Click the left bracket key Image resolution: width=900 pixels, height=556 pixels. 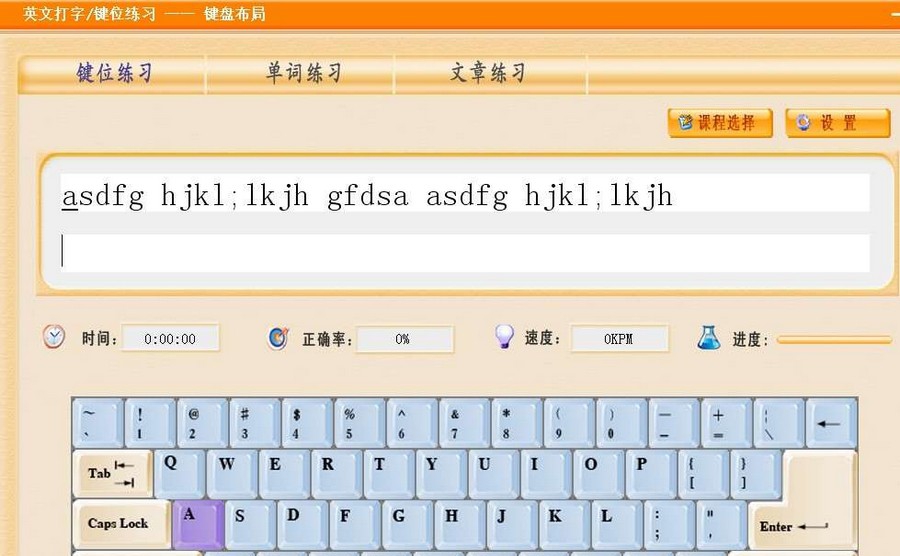click(703, 473)
